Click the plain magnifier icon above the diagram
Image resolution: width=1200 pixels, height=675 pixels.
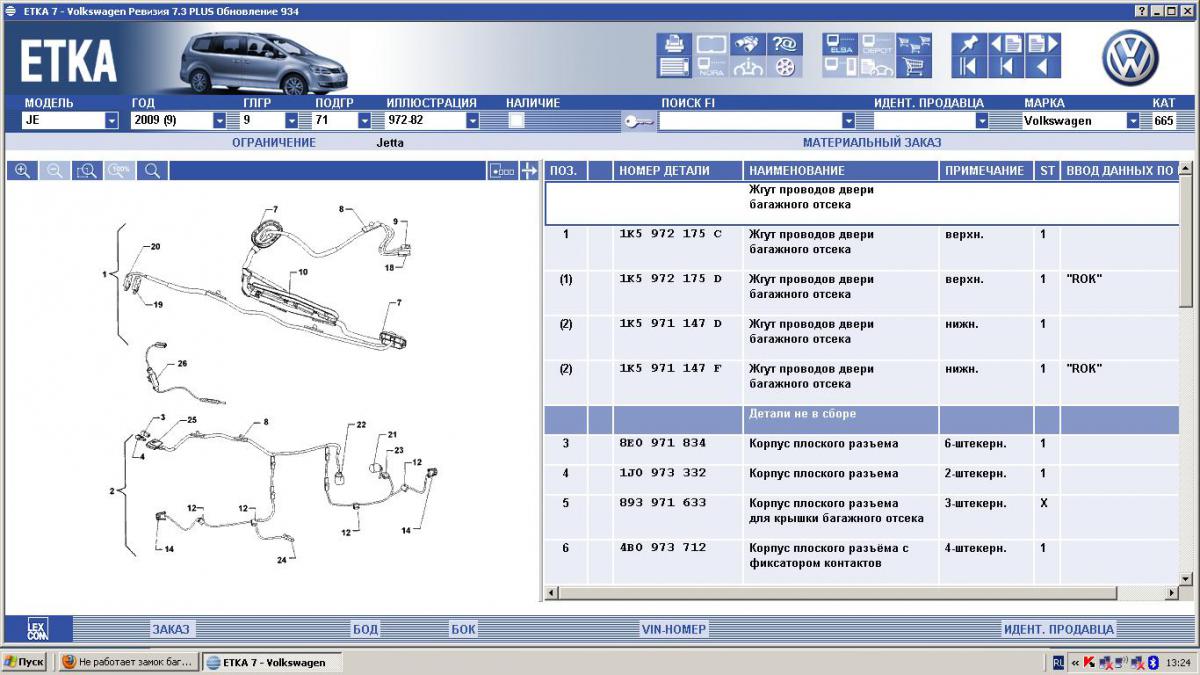pos(152,171)
